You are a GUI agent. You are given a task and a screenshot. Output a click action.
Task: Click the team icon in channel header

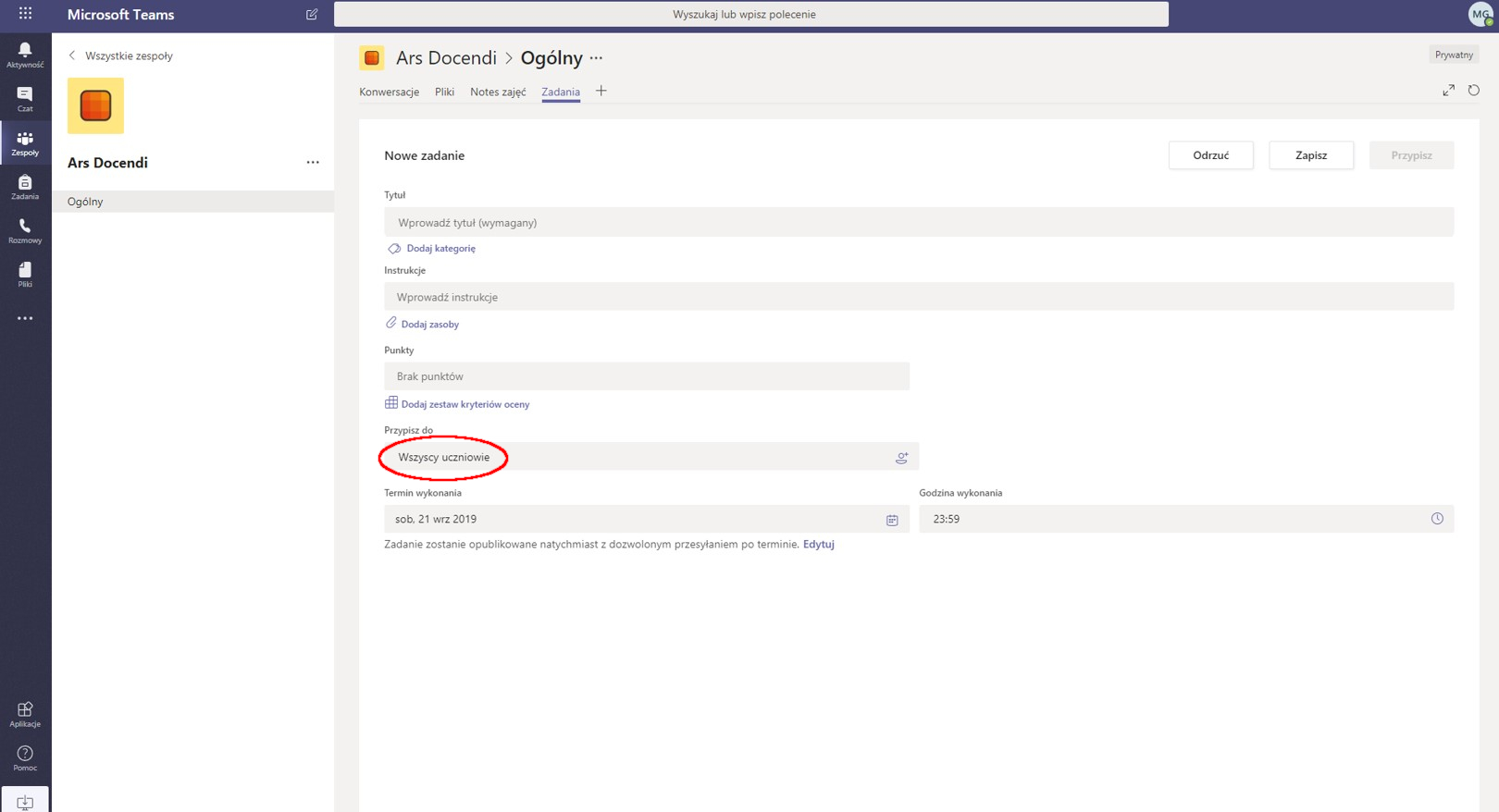click(372, 57)
